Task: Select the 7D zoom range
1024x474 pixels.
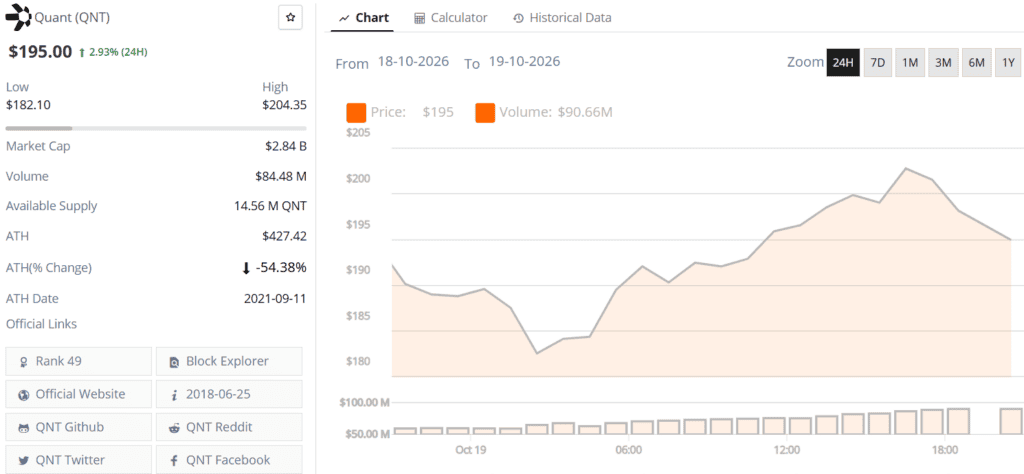Action: (x=878, y=63)
